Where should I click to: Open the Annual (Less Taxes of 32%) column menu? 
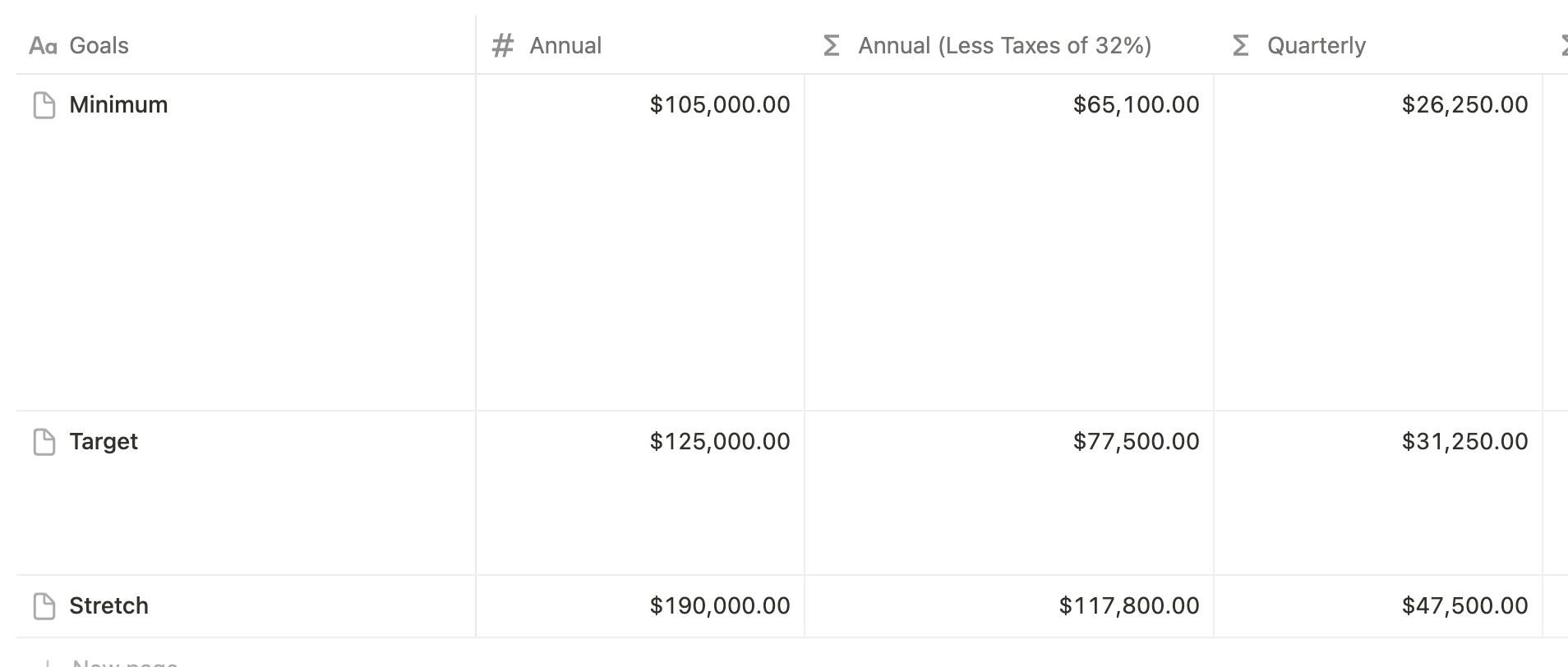[x=1004, y=46]
